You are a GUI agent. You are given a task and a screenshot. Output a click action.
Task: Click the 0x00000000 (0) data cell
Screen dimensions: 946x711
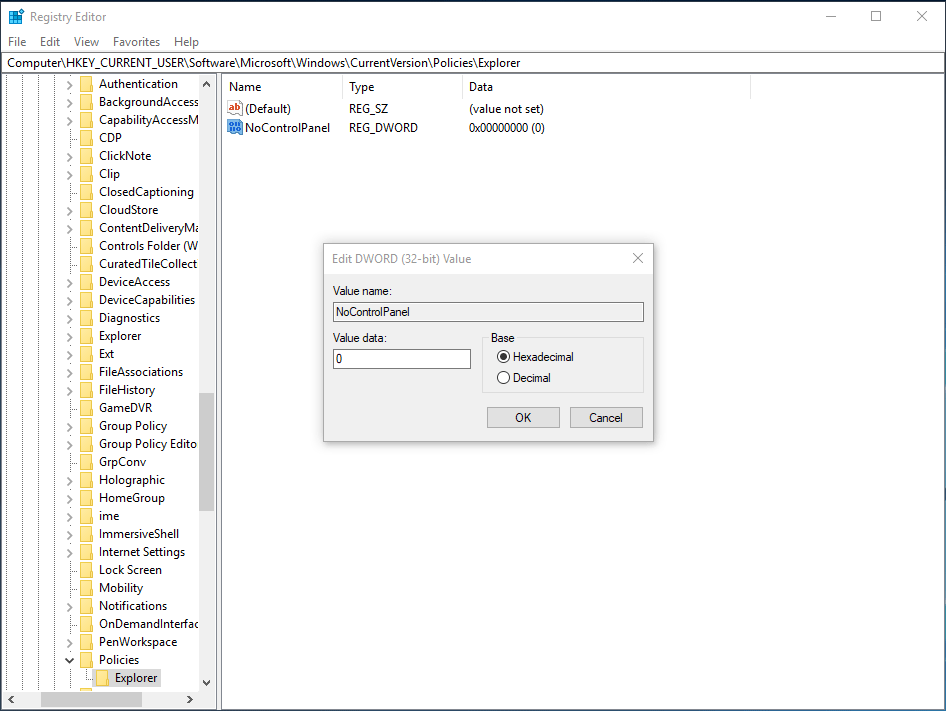tap(507, 127)
